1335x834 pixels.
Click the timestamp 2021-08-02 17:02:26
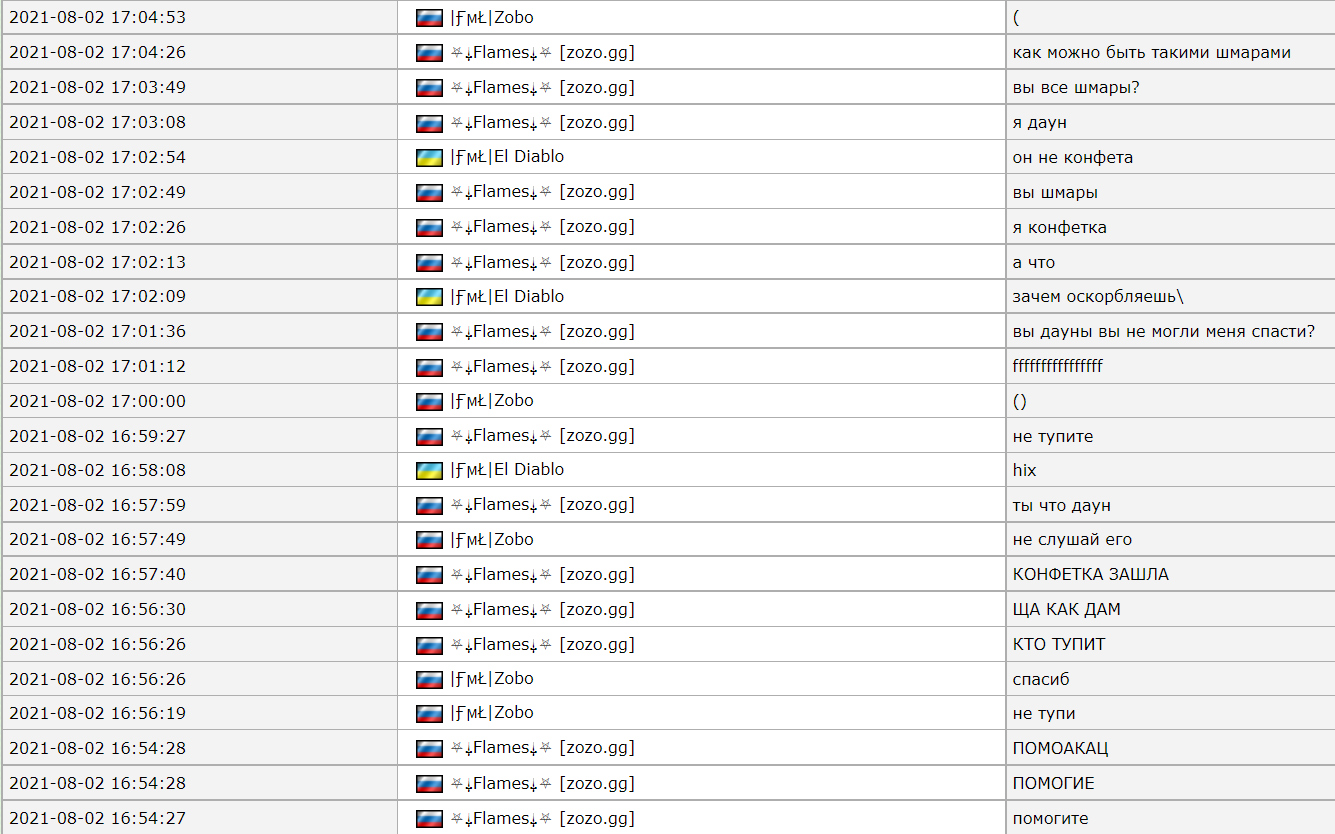click(x=97, y=227)
